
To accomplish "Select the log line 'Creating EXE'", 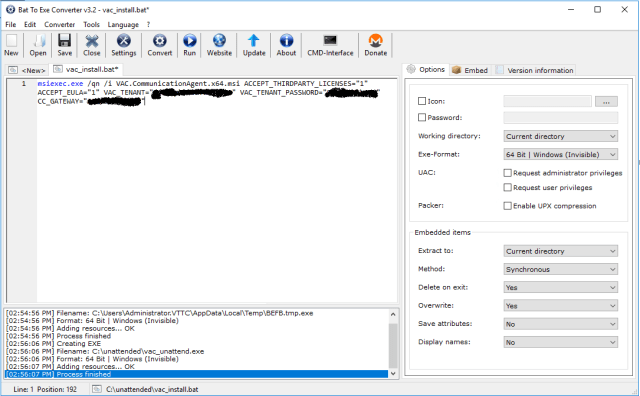I will (196, 344).
